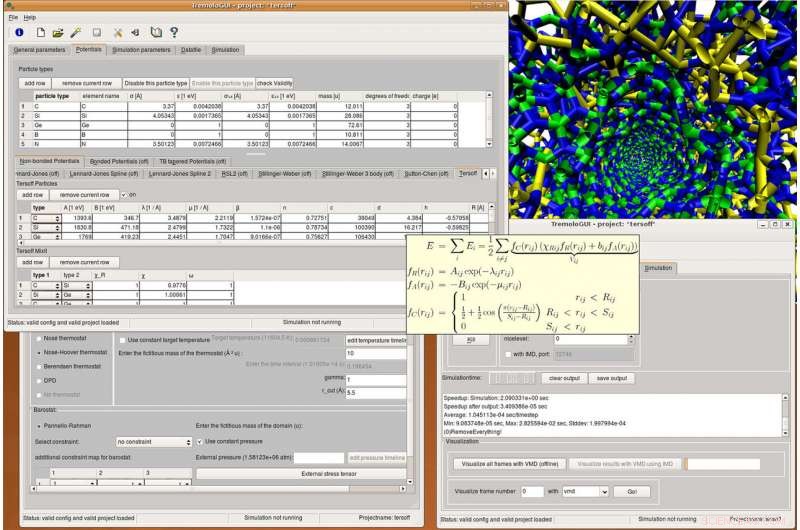Click the crossed tools settings icon

coord(117,32)
